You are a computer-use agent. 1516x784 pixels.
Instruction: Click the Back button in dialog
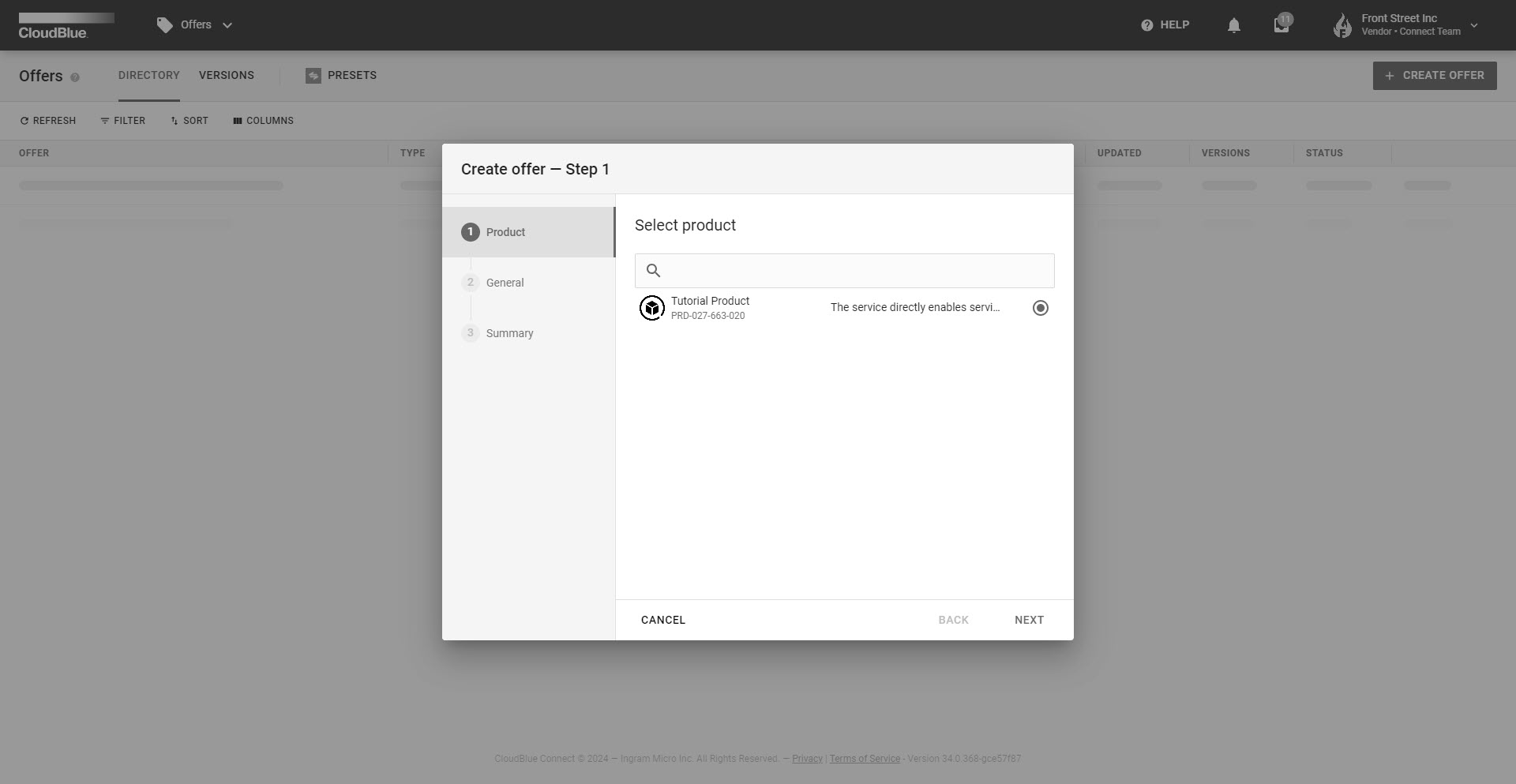(x=953, y=620)
